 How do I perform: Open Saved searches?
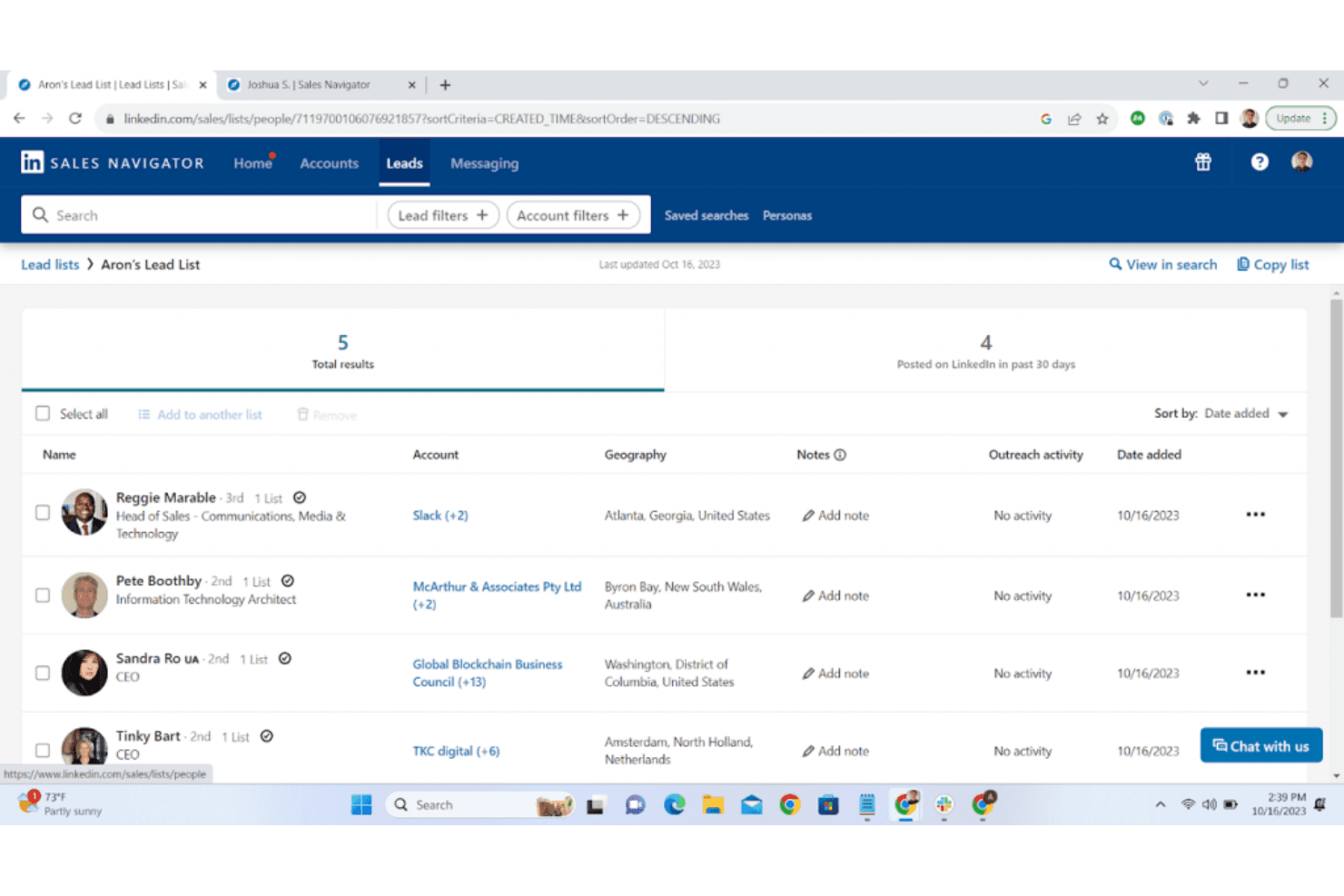(x=707, y=215)
